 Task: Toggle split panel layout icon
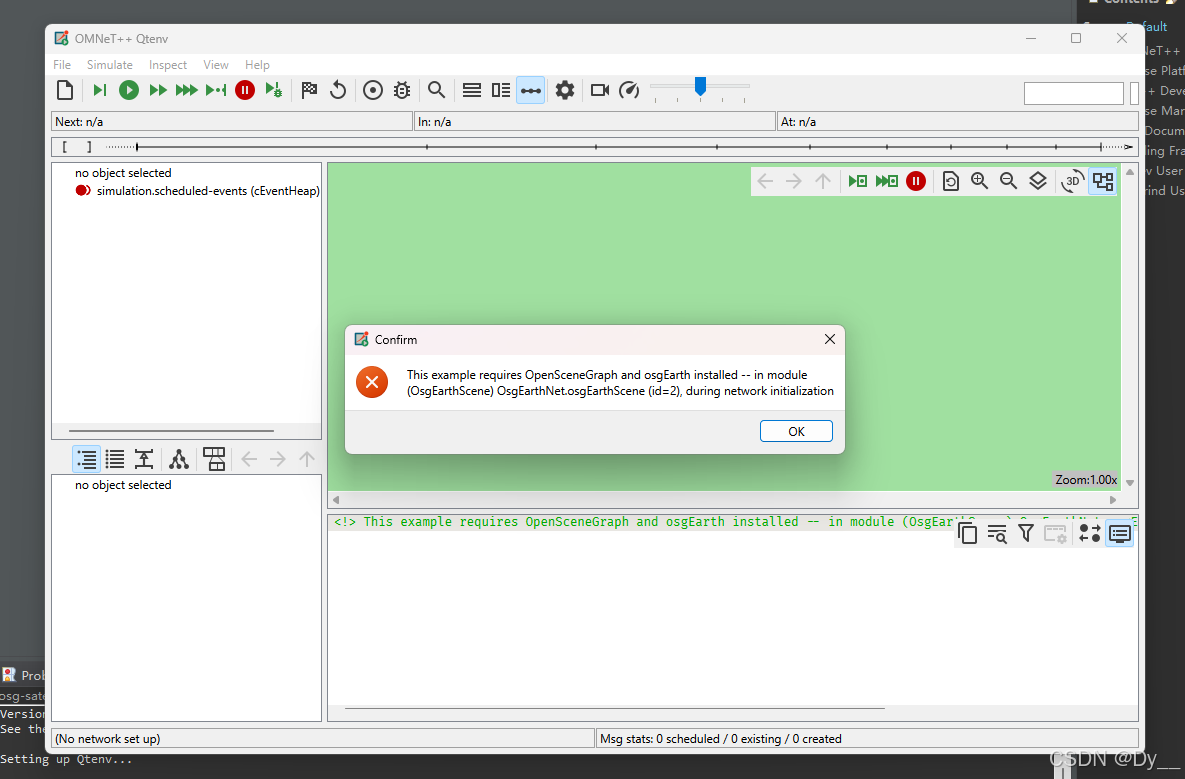click(500, 90)
